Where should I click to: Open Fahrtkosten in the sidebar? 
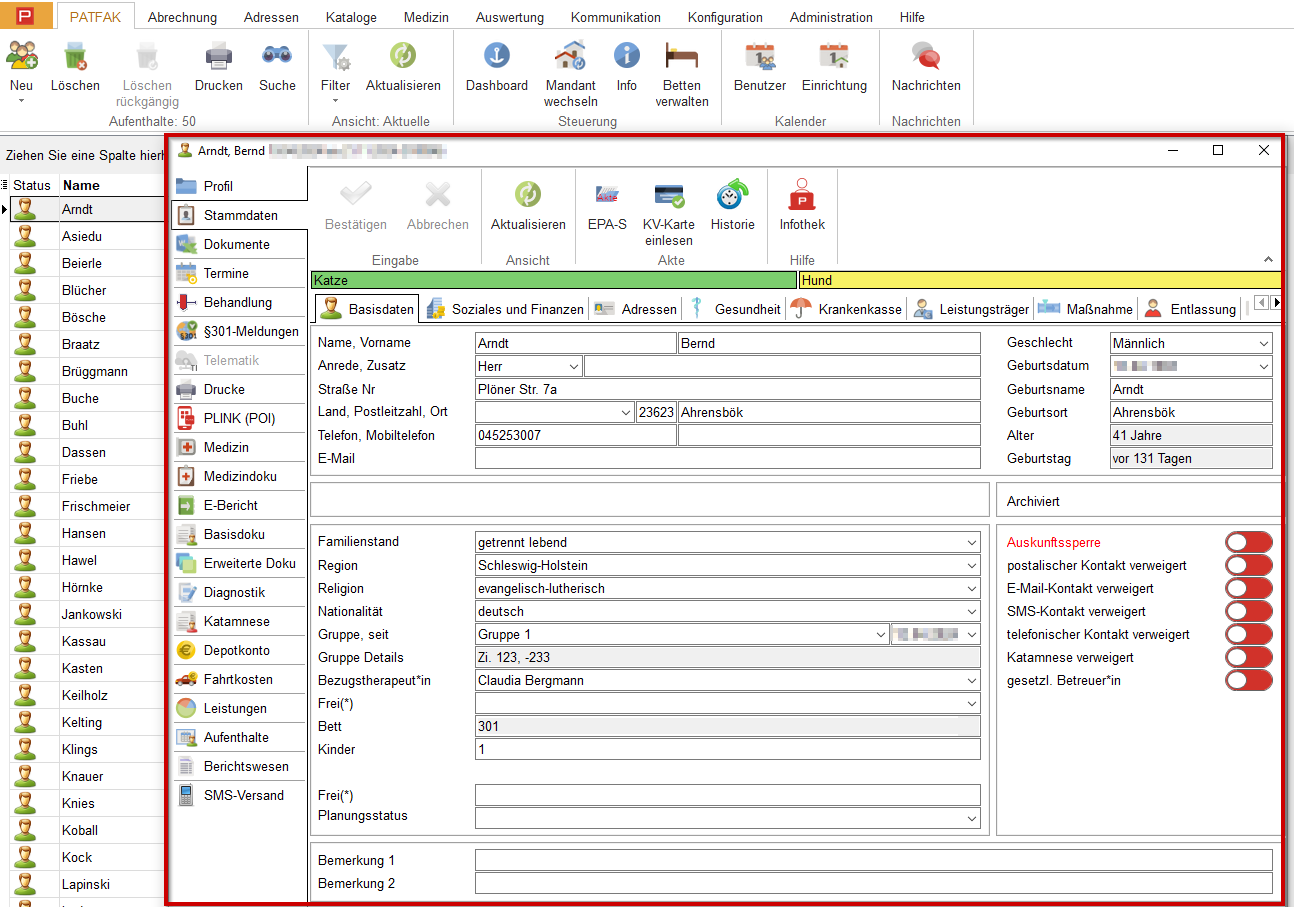point(238,679)
